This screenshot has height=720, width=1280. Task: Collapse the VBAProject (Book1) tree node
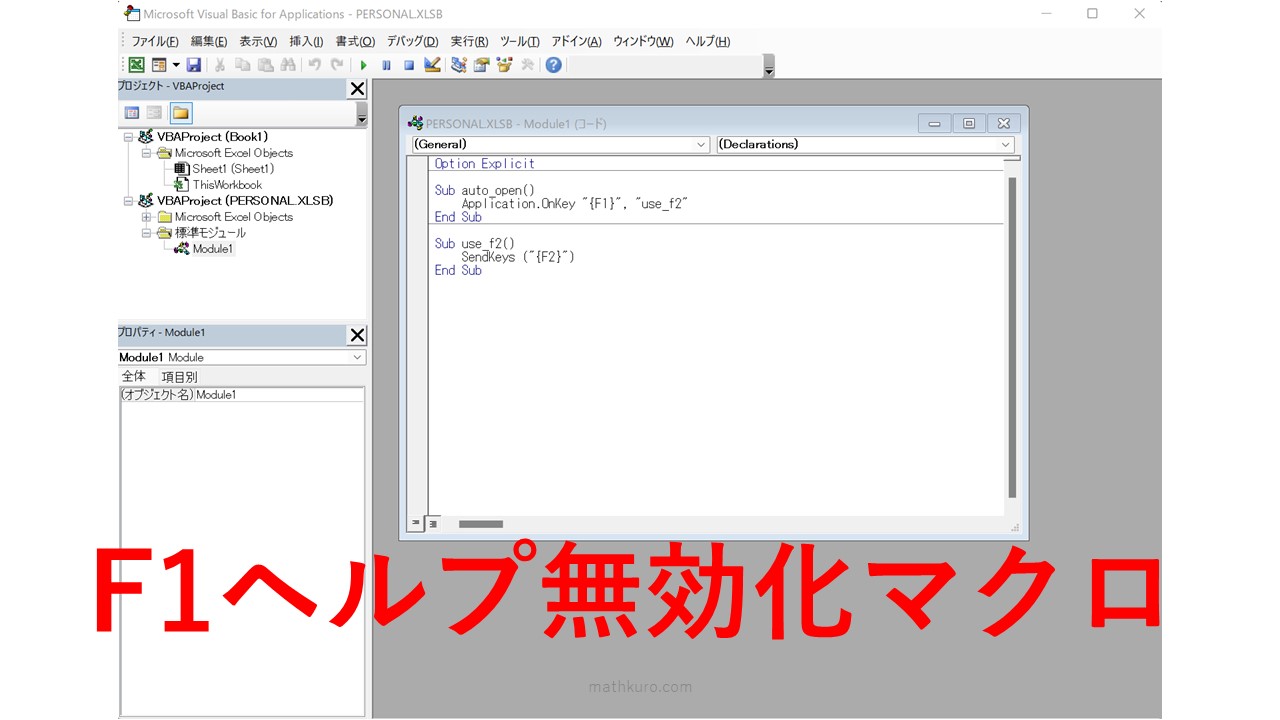click(128, 137)
